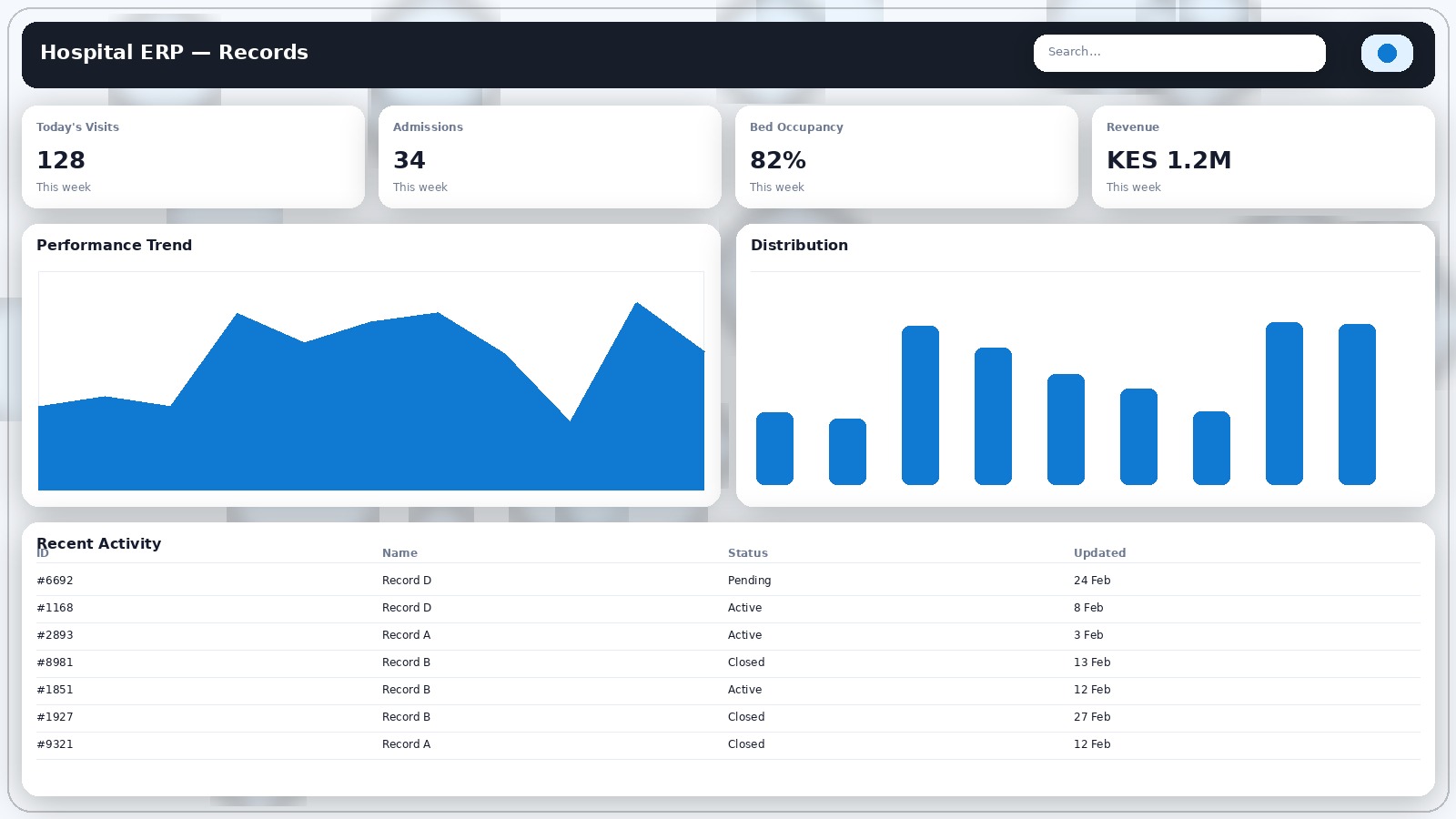The height and width of the screenshot is (819, 1456).
Task: Open the Today's Visits stat card
Action: [x=193, y=157]
